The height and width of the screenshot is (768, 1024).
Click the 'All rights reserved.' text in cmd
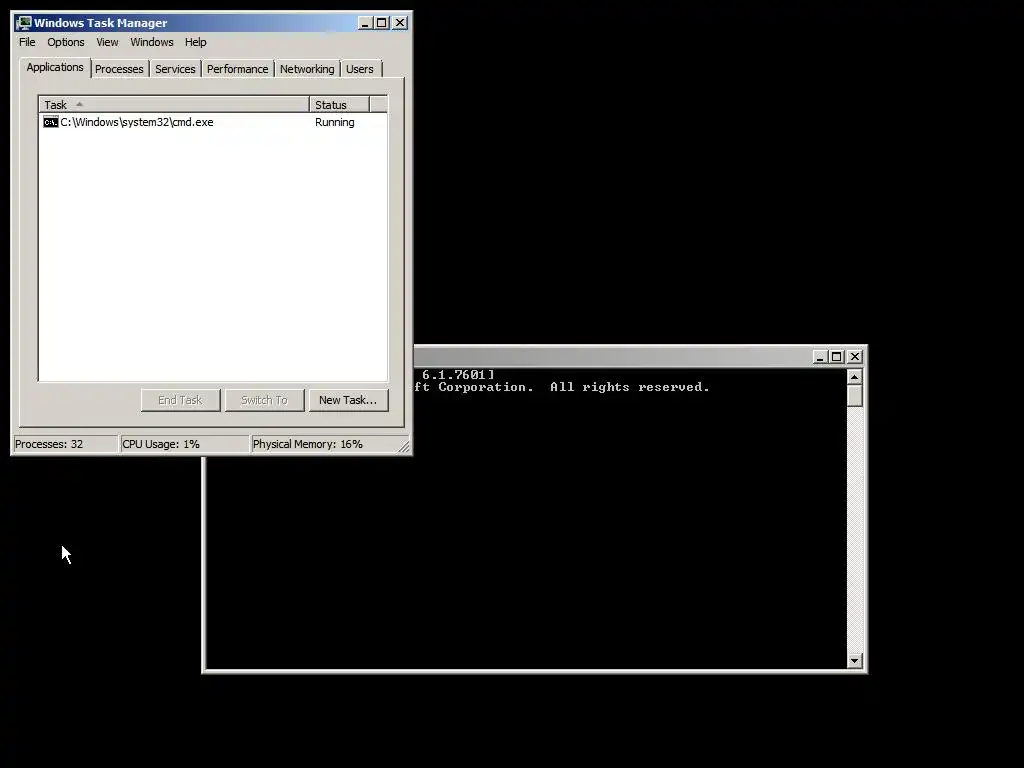630,387
